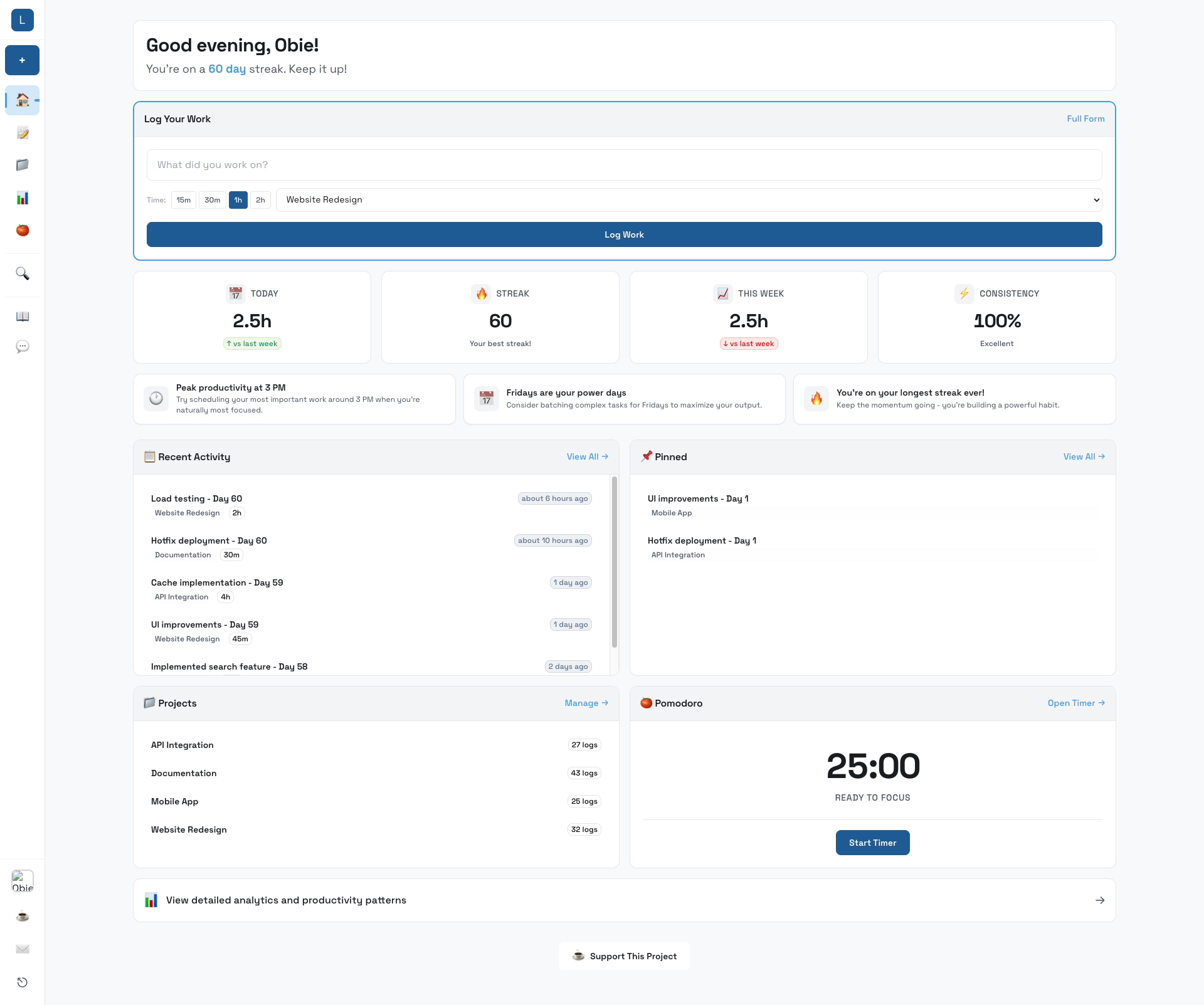Open projects via the folder sidebar icon
This screenshot has height=1005, width=1204.
point(22,165)
